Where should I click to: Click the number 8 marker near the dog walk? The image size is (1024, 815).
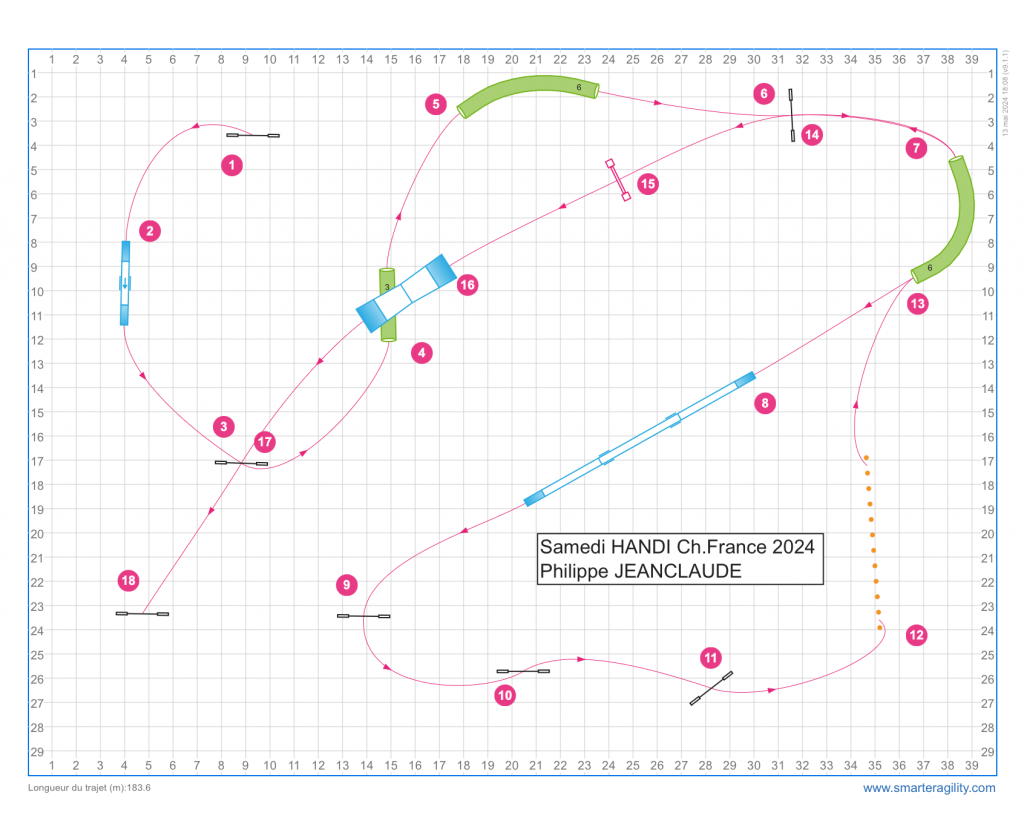(764, 404)
